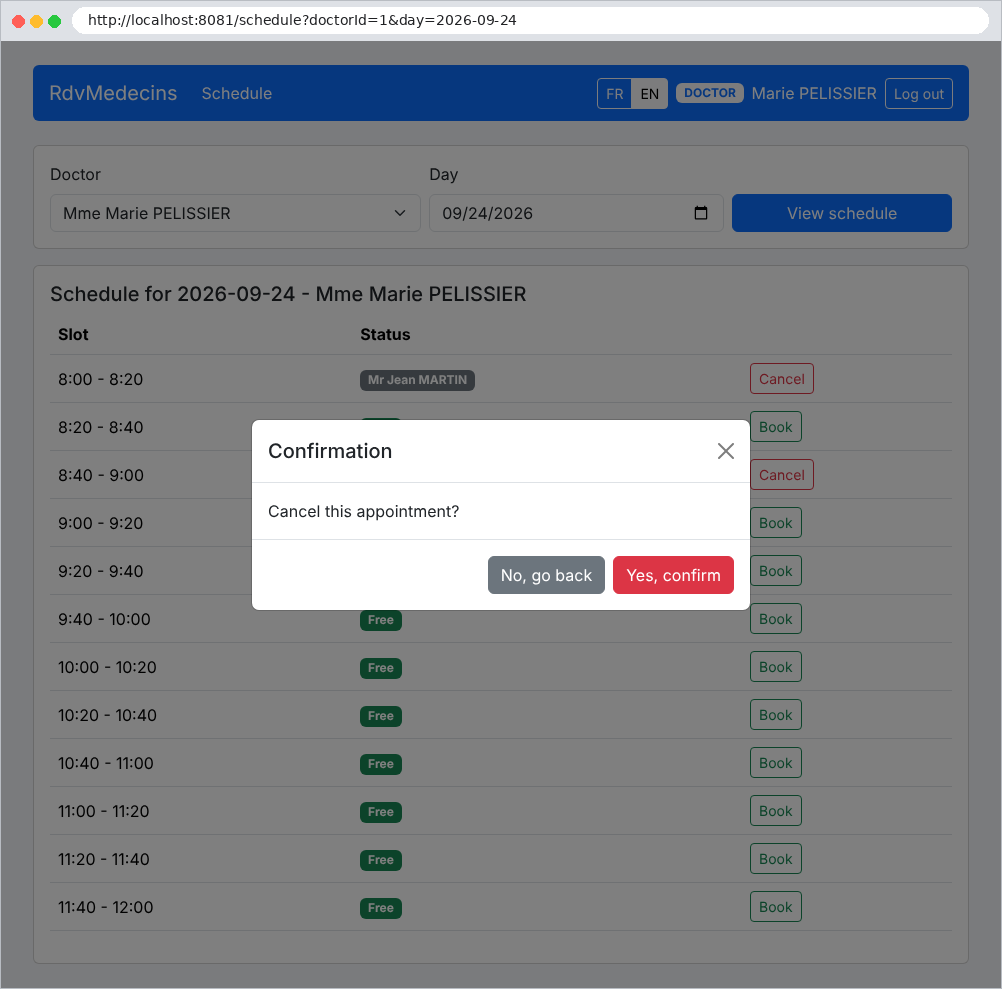Image resolution: width=1002 pixels, height=989 pixels.
Task: Book the 9:40 - 10:00 slot
Action: (x=775, y=618)
